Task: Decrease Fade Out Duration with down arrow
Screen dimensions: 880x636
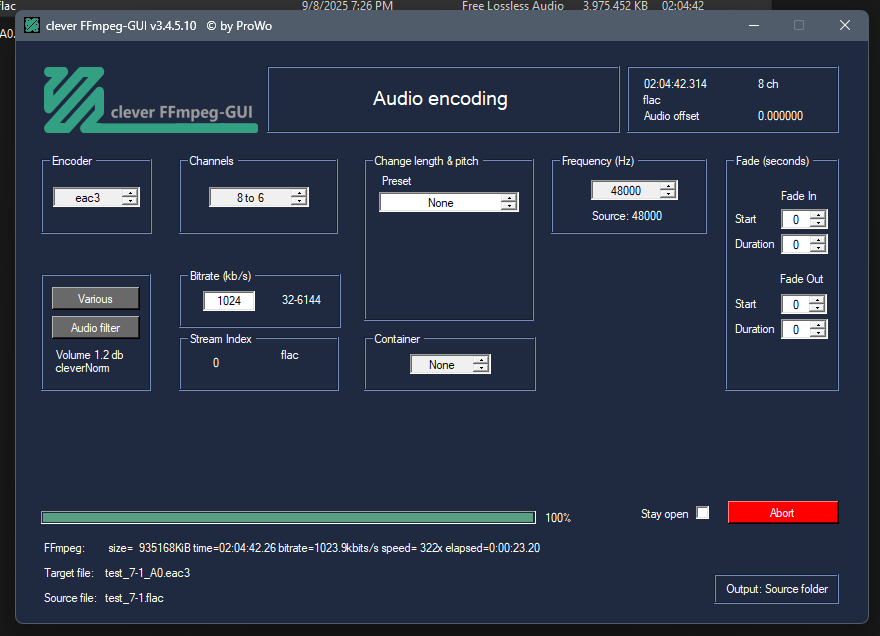Action: coord(819,333)
